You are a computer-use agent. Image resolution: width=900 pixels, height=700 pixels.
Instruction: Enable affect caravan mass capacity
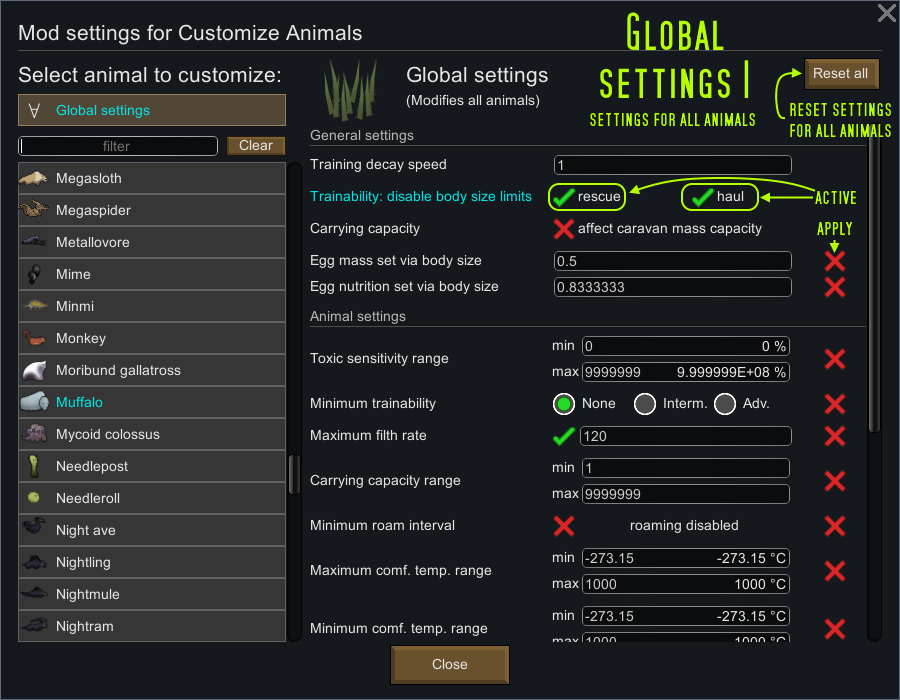coord(564,228)
